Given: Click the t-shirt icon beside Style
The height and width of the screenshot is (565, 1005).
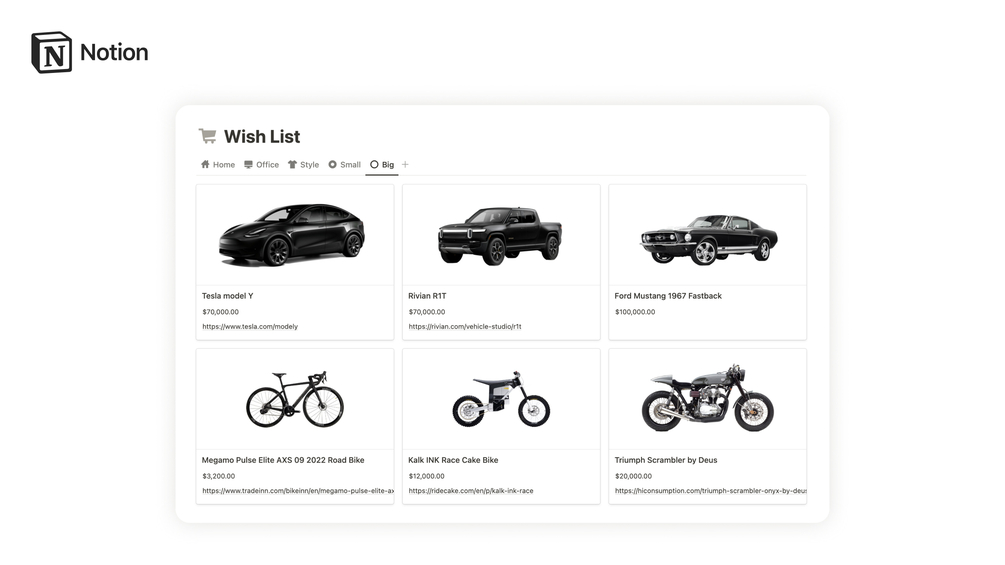Looking at the screenshot, I should tap(292, 165).
